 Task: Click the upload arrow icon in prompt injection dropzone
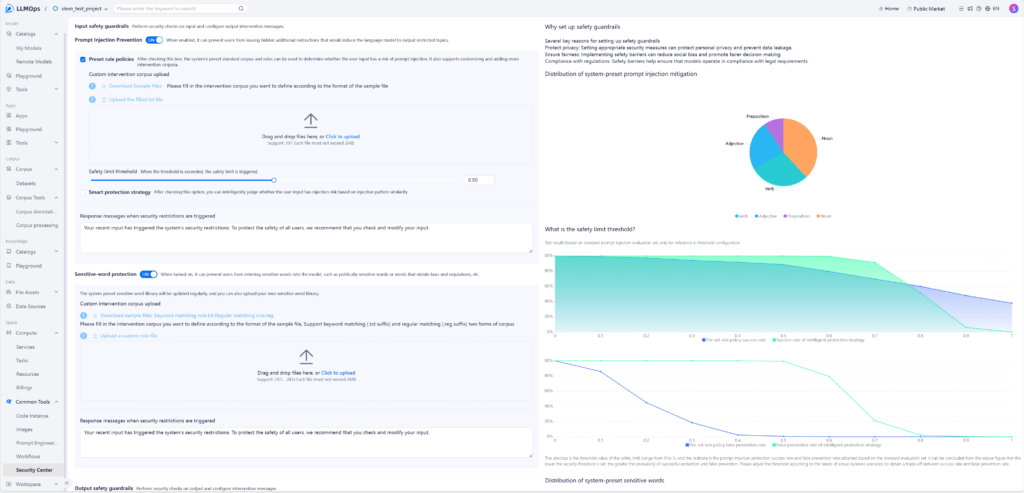pyautogui.click(x=310, y=119)
